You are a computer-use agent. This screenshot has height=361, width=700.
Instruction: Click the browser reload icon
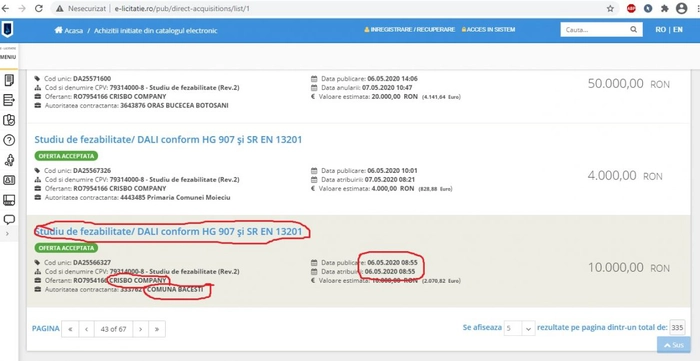tap(39, 8)
